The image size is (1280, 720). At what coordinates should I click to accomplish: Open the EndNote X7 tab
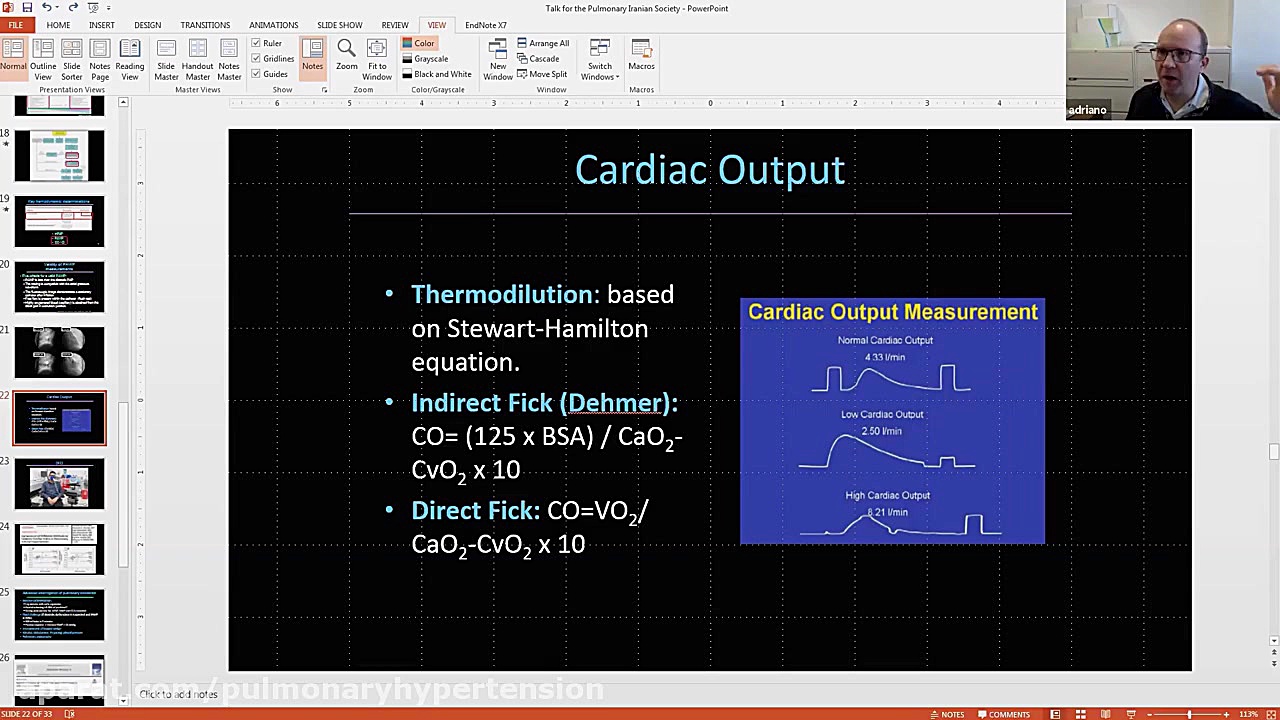coord(486,25)
